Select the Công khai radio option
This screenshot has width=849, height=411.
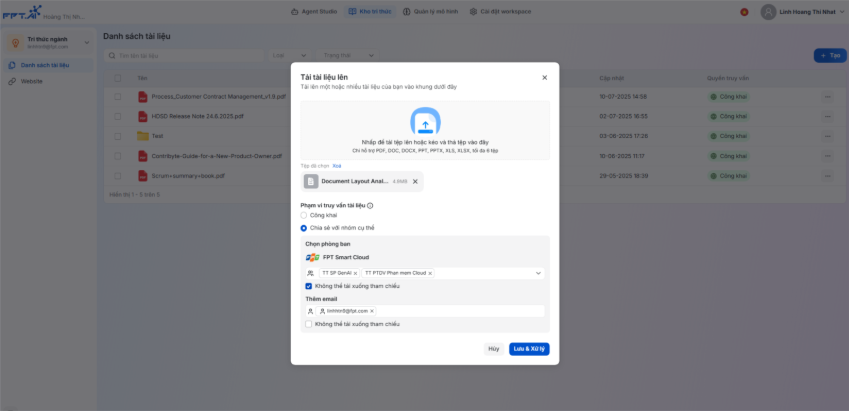(305, 215)
